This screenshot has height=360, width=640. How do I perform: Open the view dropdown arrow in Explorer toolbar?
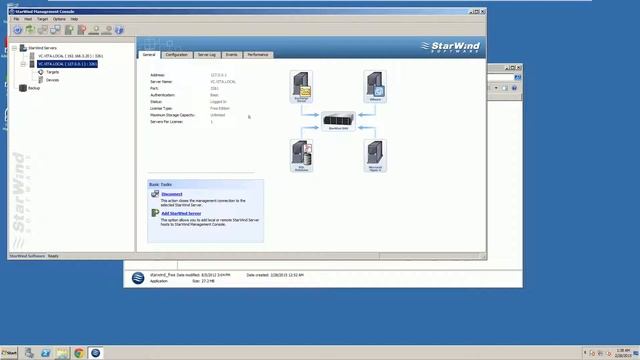496,88
